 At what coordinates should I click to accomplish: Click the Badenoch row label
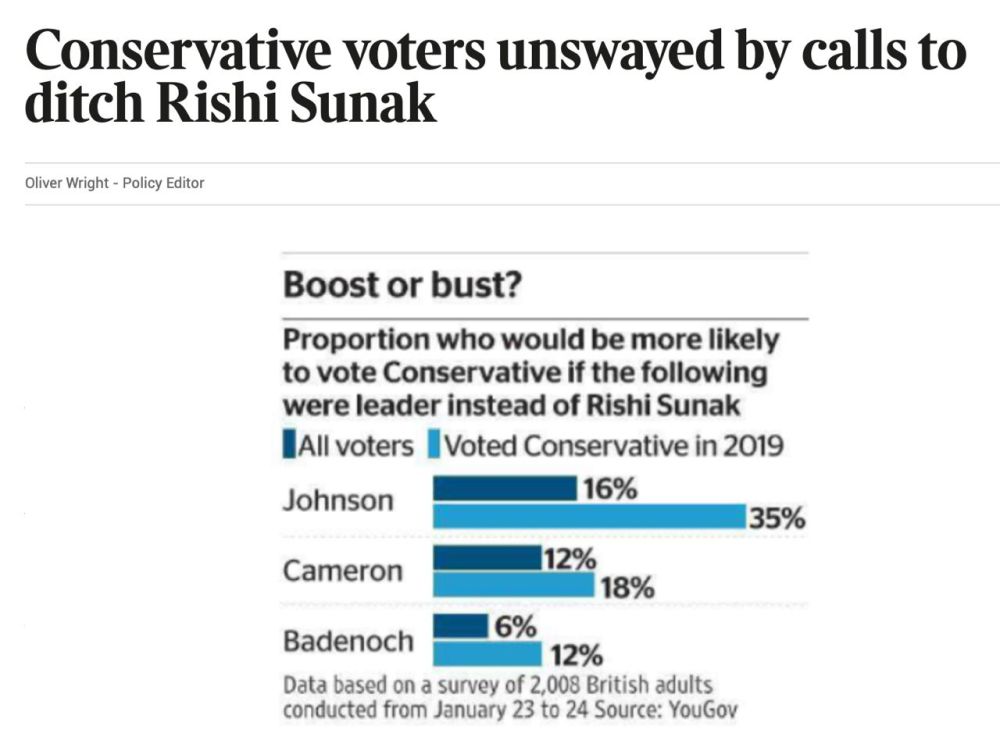coord(348,641)
